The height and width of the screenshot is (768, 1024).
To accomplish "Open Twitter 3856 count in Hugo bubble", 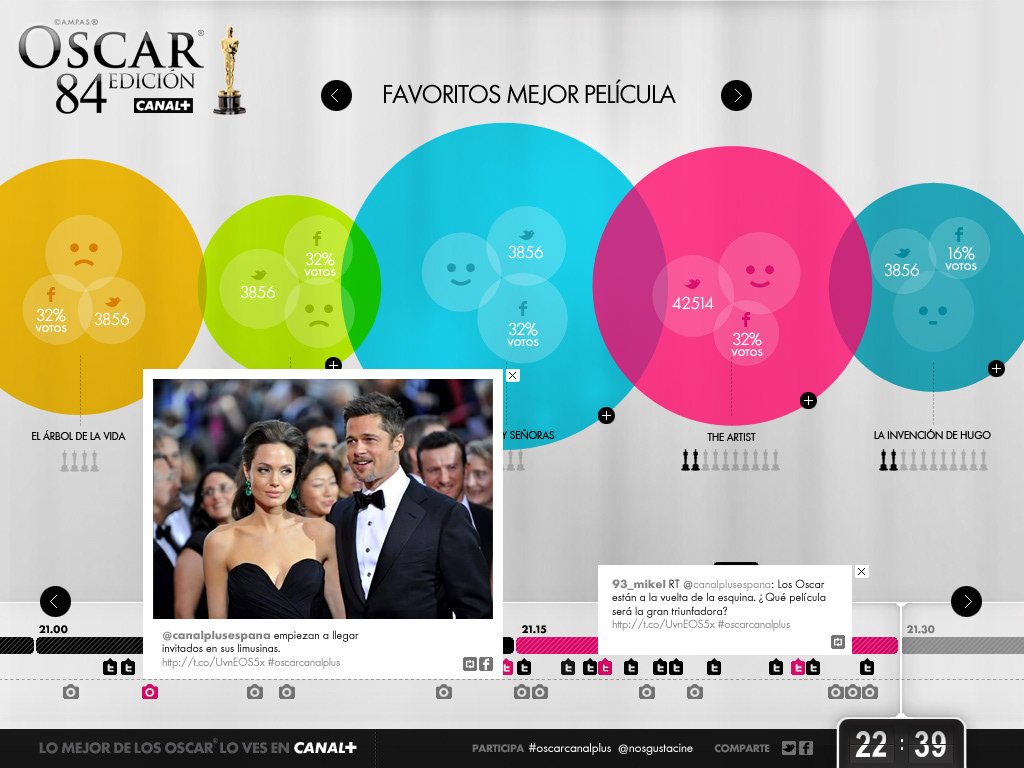I will [x=902, y=263].
